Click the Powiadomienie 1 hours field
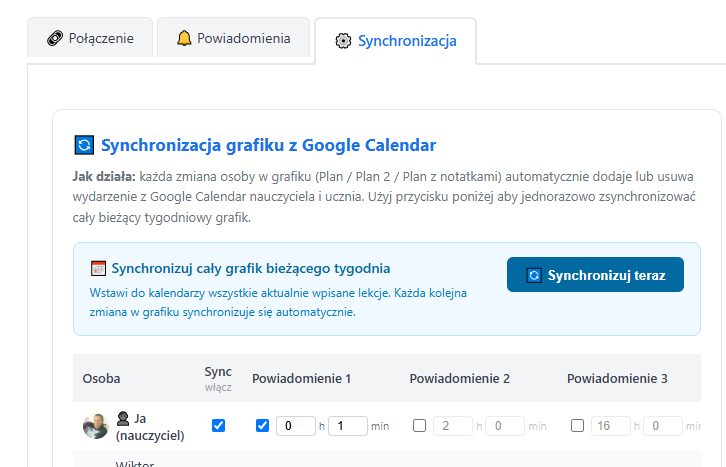Image resolution: width=726 pixels, height=467 pixels. click(296, 426)
